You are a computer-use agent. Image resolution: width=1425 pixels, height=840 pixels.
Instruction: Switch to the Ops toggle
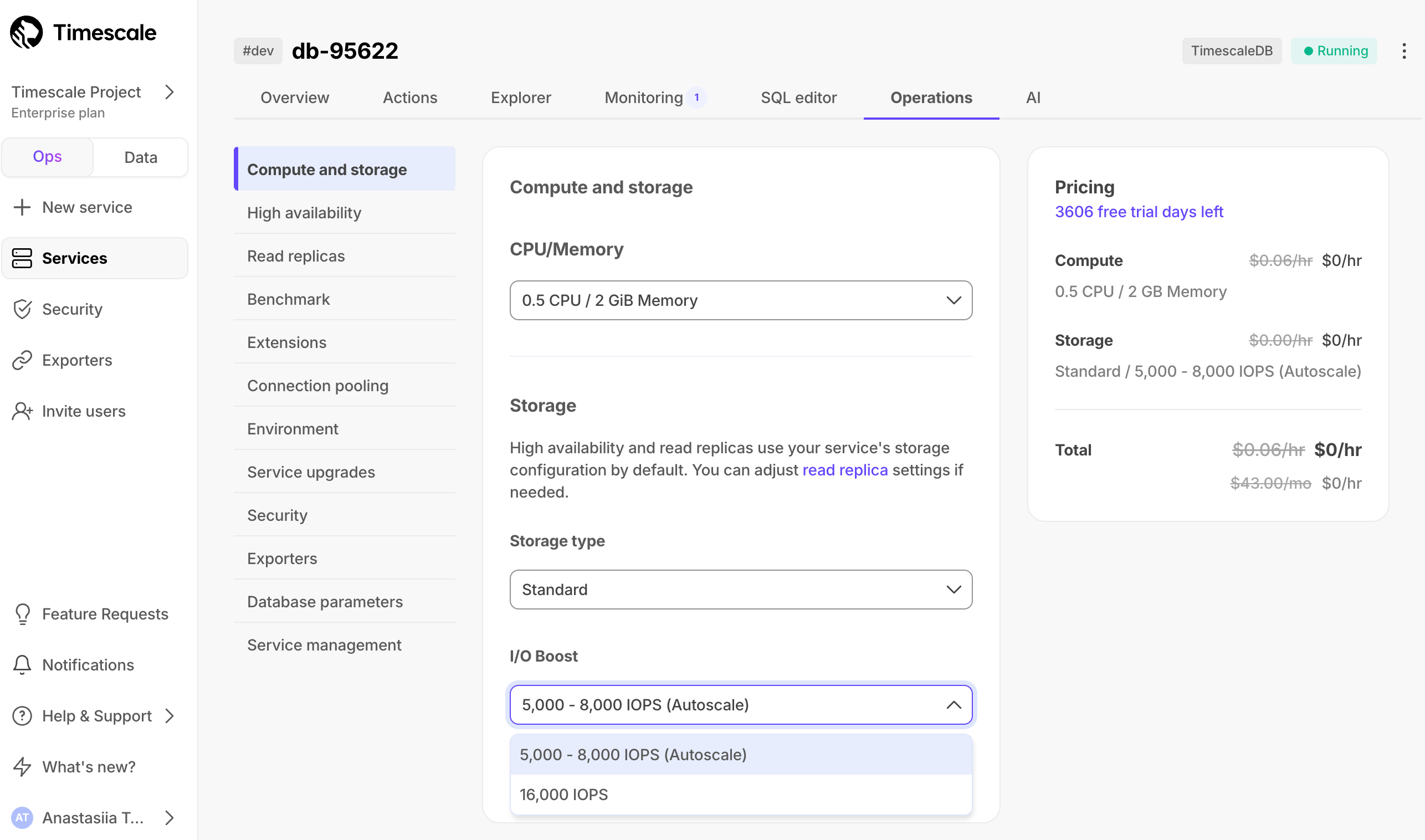point(47,157)
